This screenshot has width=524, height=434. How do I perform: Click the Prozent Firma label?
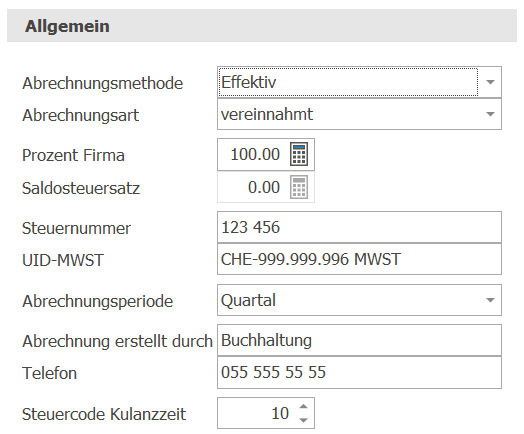pos(73,155)
